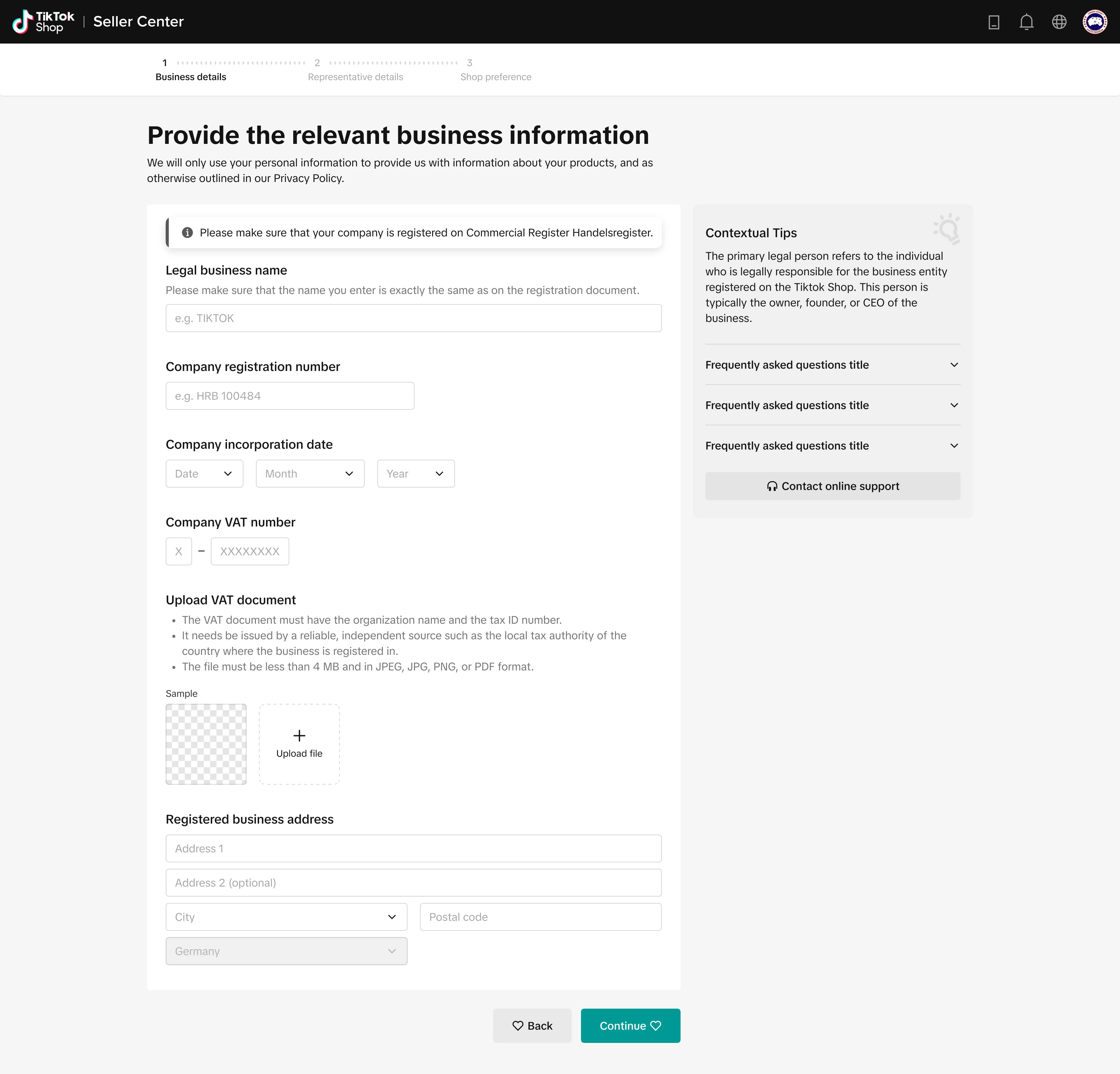The image size is (1120, 1074).
Task: Open the City dropdown
Action: click(x=286, y=917)
